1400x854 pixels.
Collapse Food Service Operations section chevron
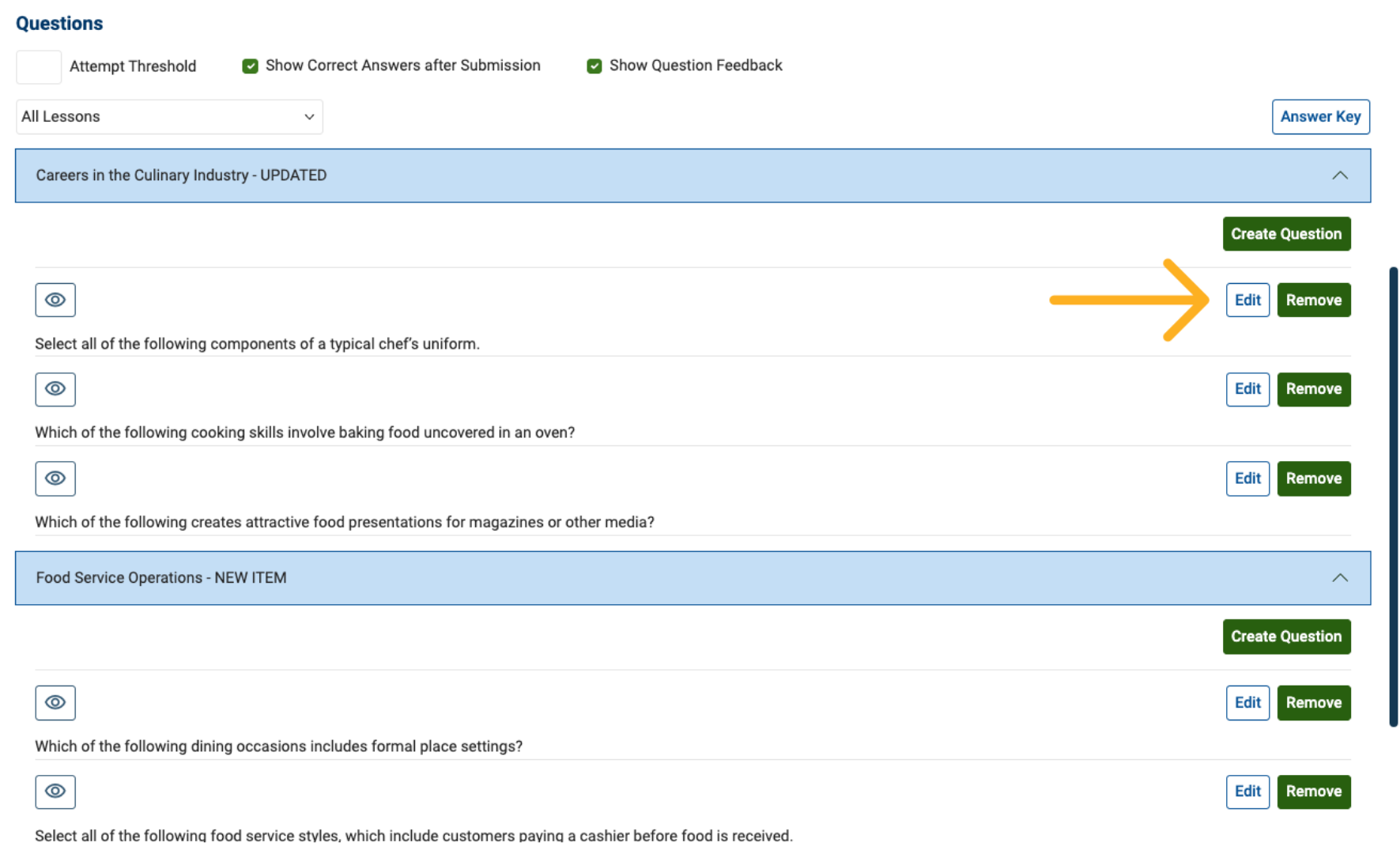point(1339,578)
